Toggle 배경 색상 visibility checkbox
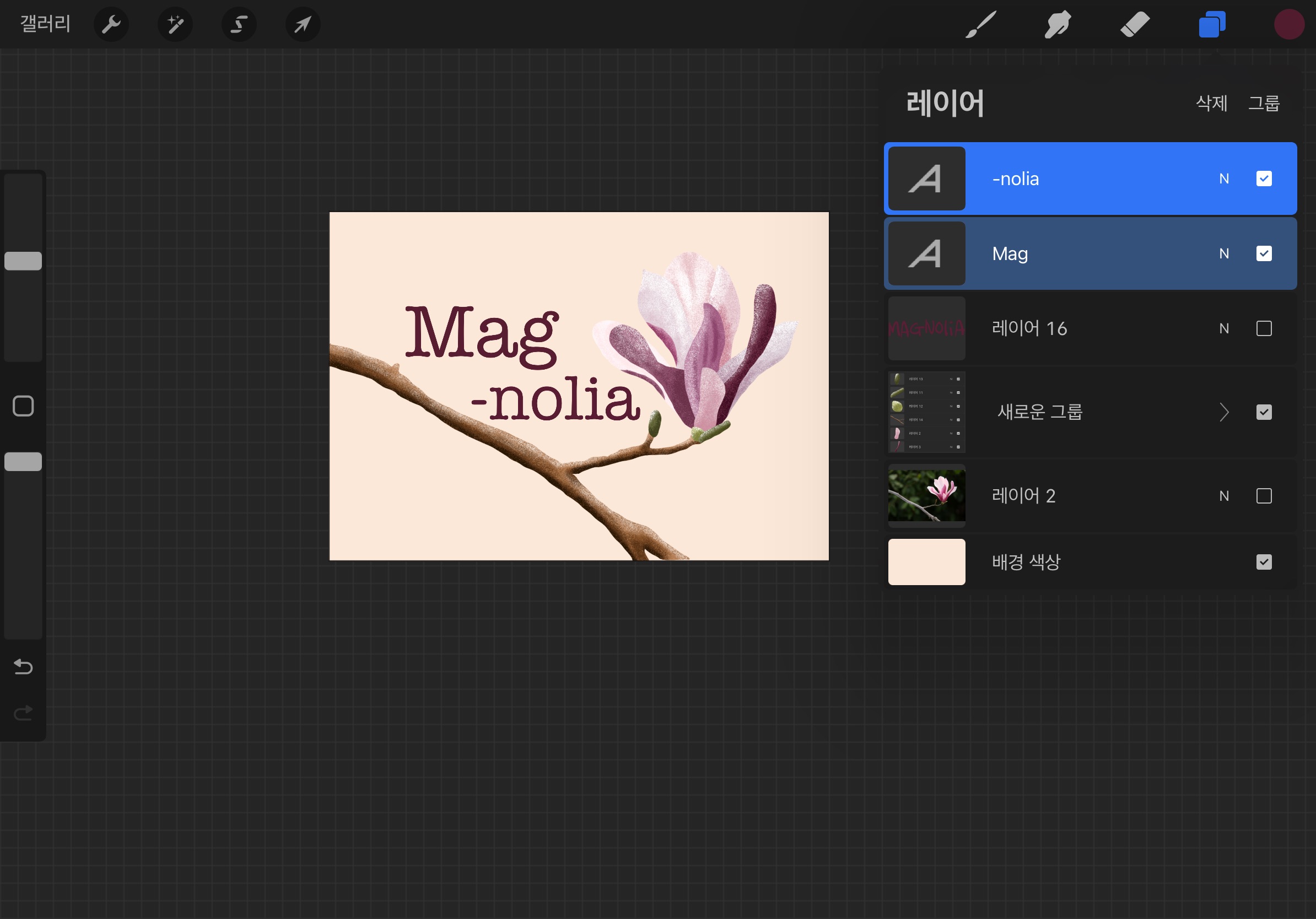This screenshot has height=919, width=1316. (1264, 561)
